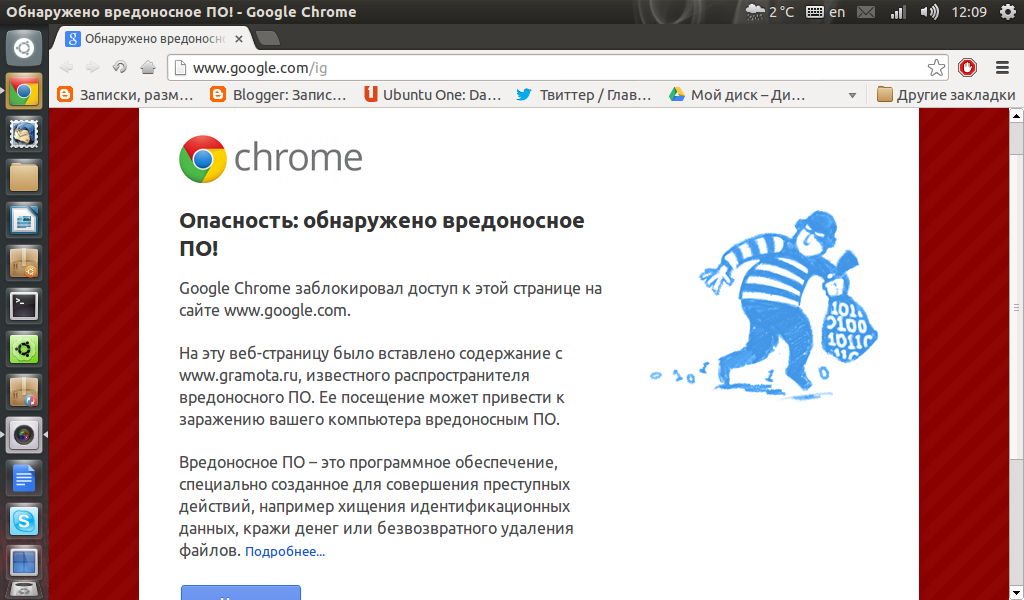Launch the Terminal from the launcher

[24, 306]
